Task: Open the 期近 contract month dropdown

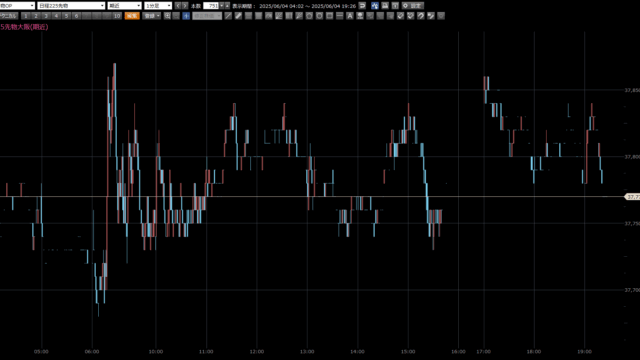Action: [124, 6]
